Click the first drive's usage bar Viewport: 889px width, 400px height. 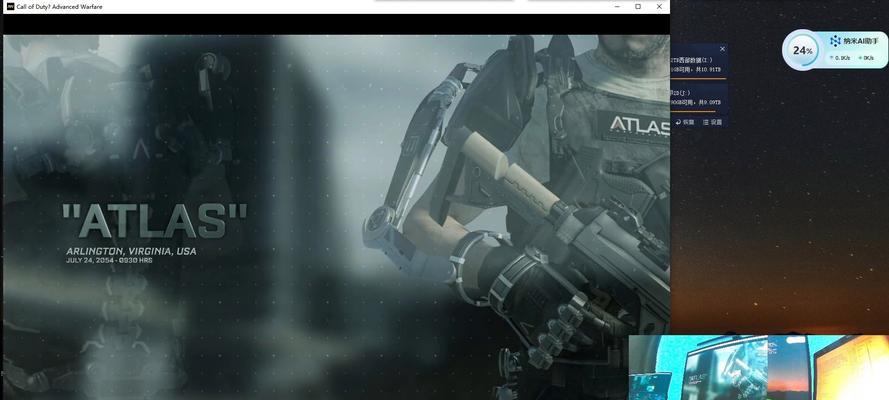698,79
